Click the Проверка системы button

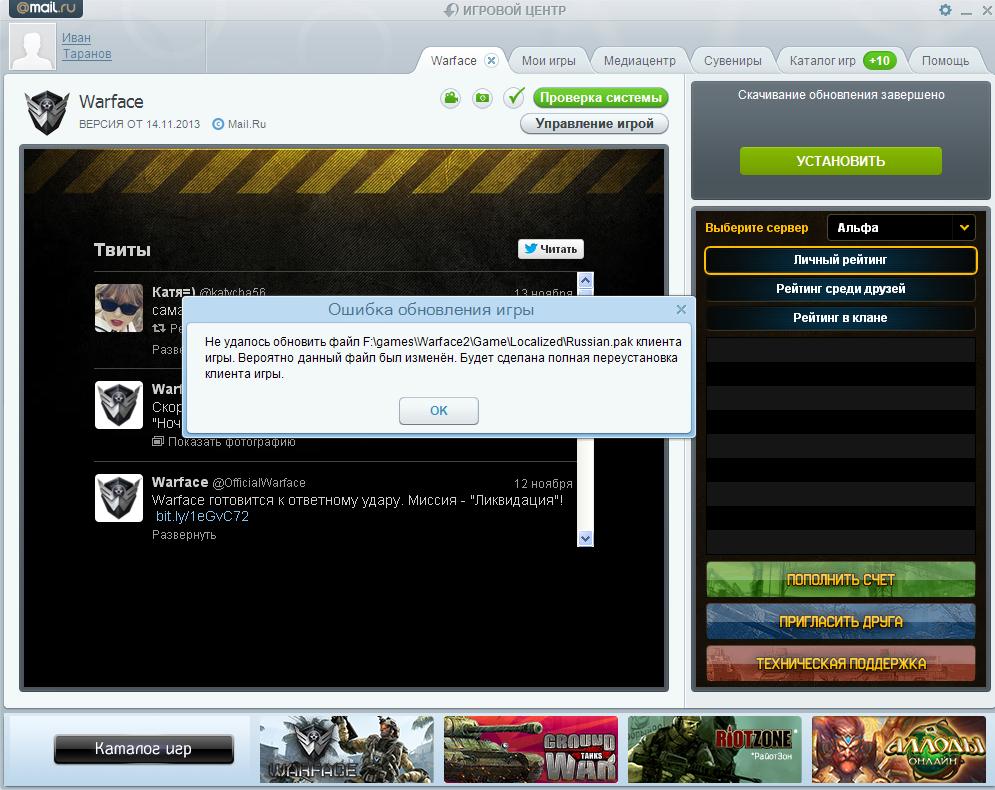click(x=600, y=97)
